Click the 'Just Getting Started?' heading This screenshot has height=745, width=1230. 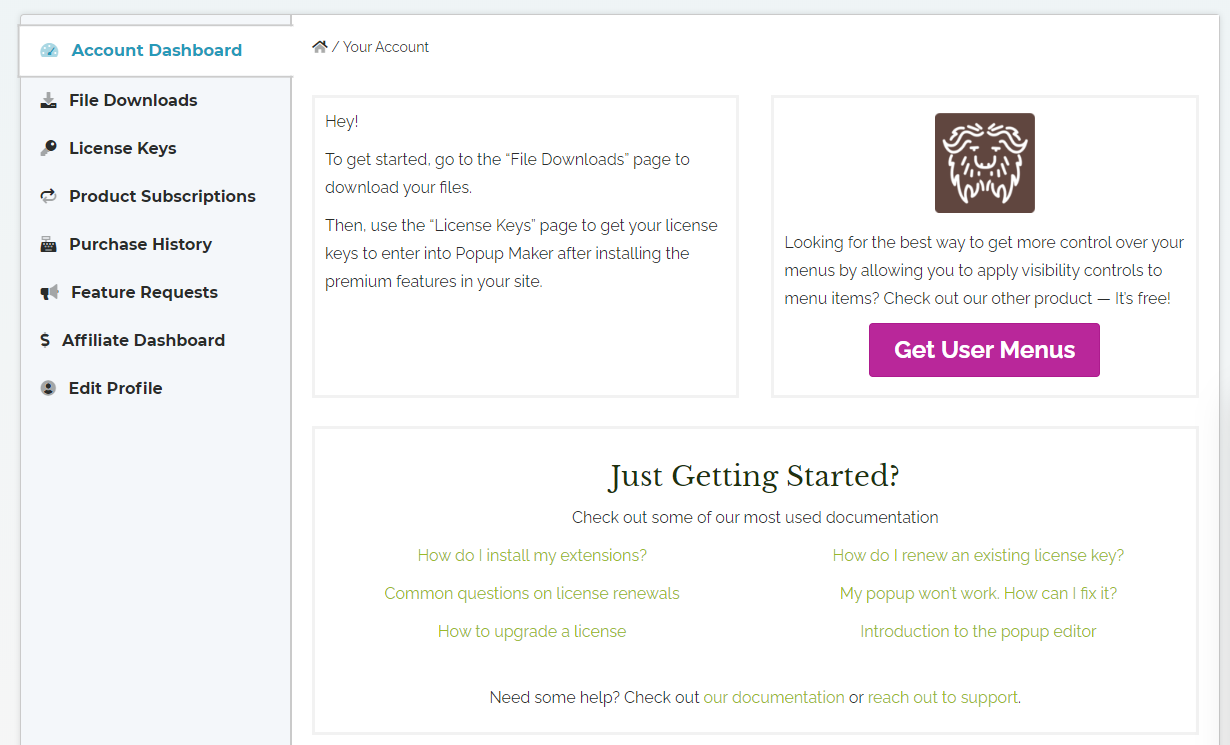coord(755,476)
